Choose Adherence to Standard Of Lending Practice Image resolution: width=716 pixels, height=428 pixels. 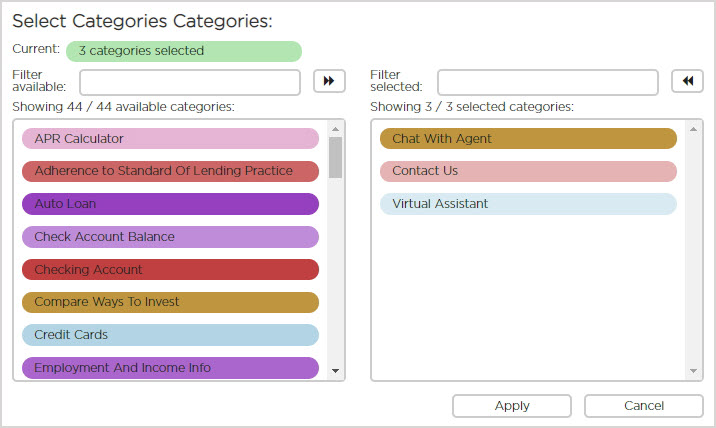point(170,171)
